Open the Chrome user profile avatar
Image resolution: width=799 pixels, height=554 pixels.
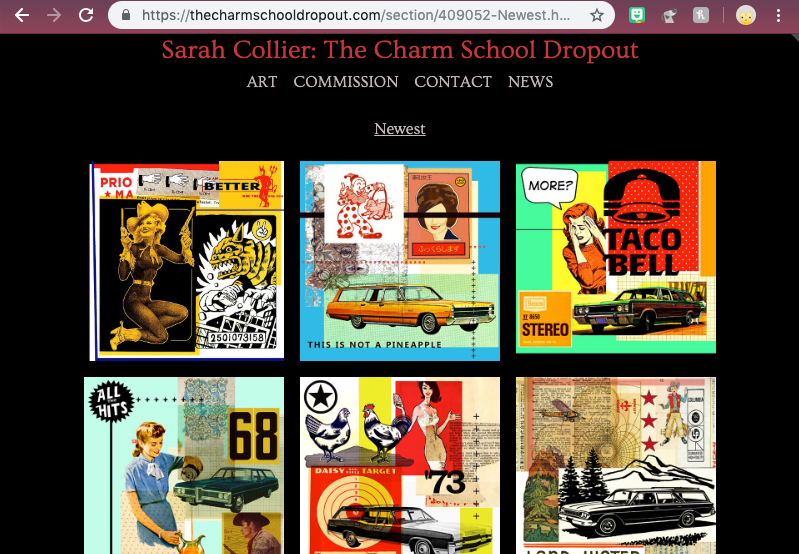745,15
